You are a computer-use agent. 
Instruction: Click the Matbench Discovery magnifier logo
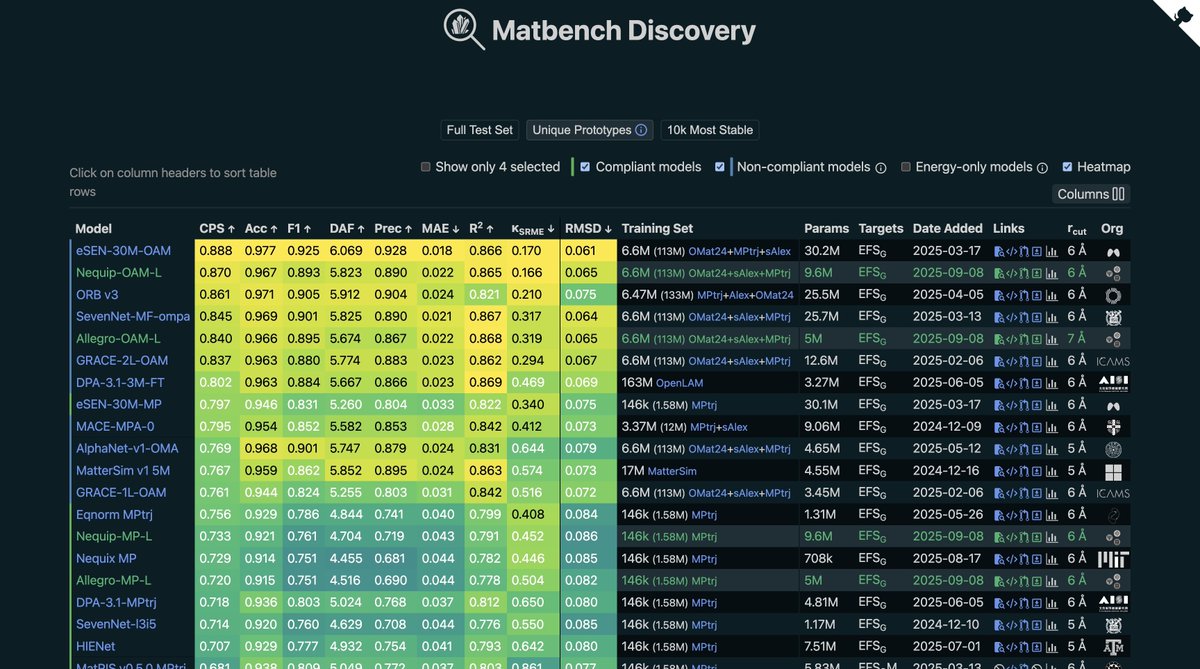(x=461, y=30)
